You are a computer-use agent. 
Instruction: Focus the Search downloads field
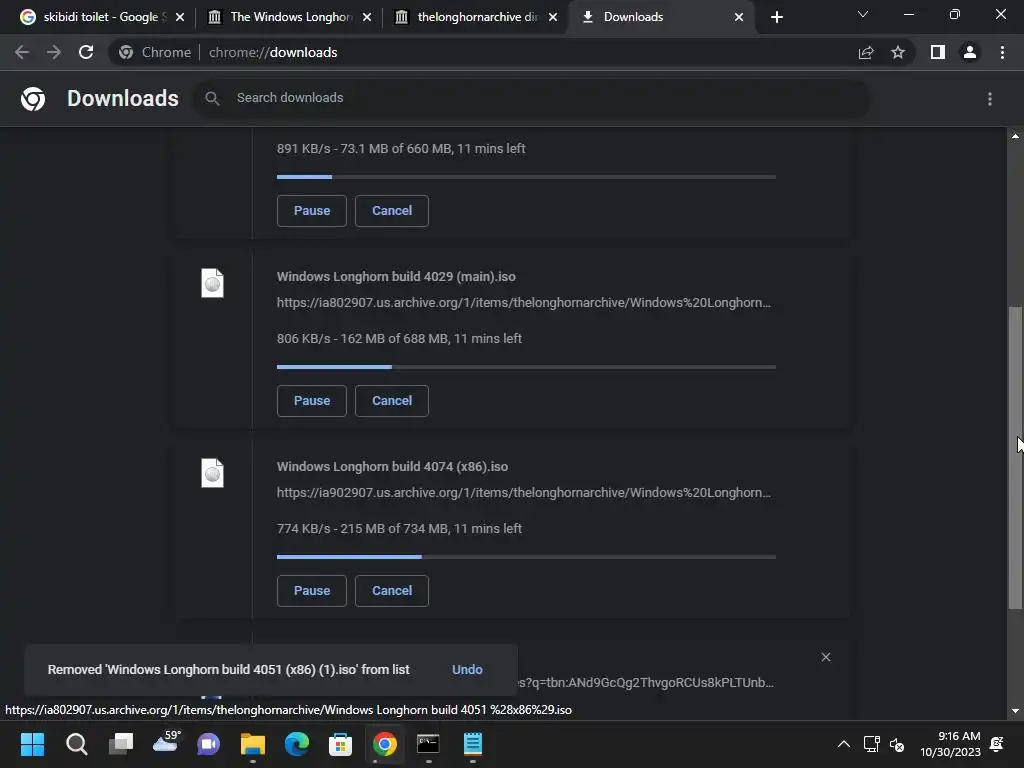click(532, 99)
